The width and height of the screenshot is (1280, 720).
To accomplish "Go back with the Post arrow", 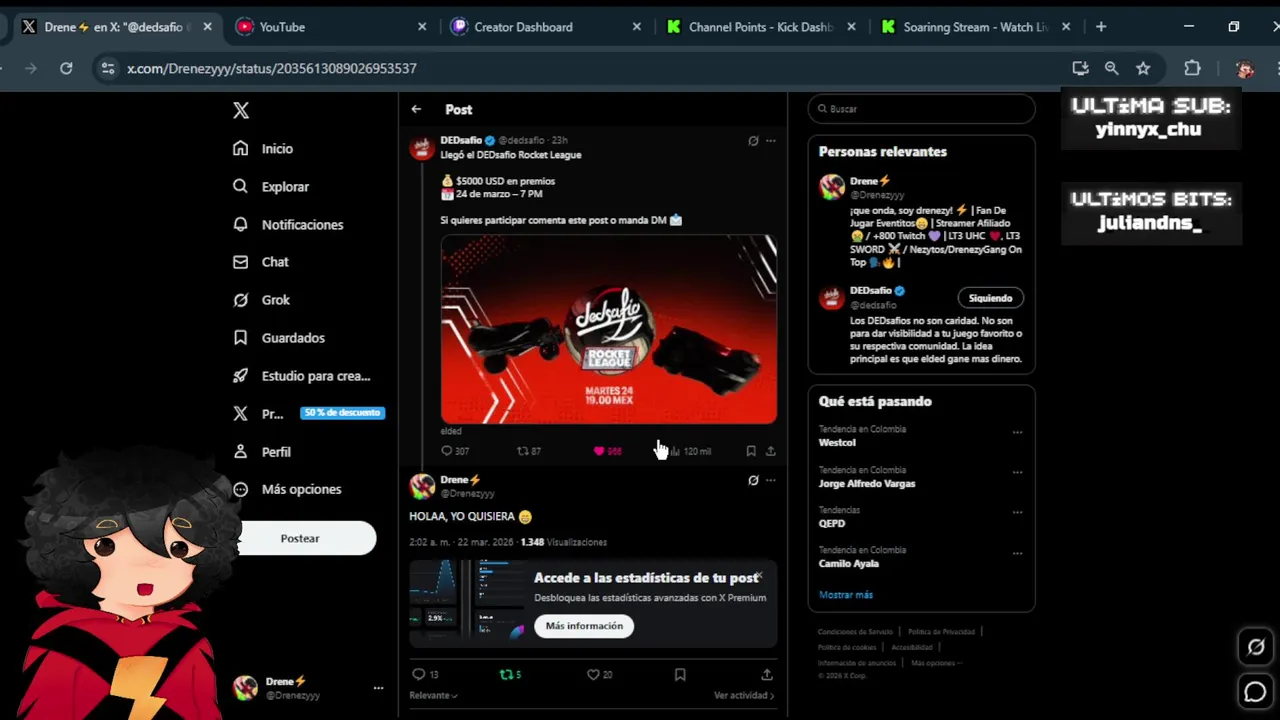I will pos(416,109).
